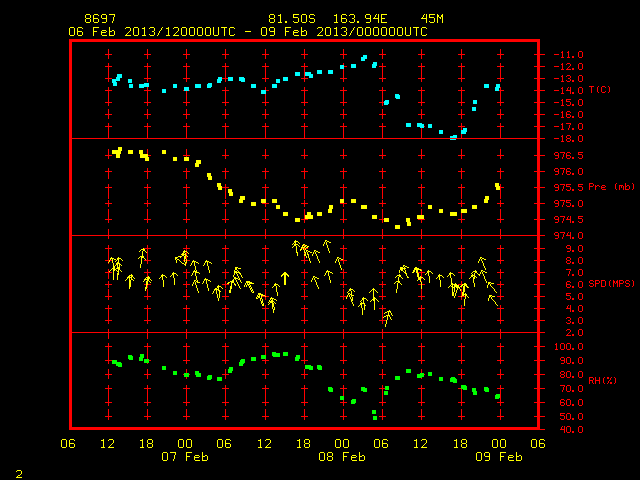This screenshot has height=480, width=640.
Task: Select the 976.5 pressure tick label
Action: (x=569, y=156)
